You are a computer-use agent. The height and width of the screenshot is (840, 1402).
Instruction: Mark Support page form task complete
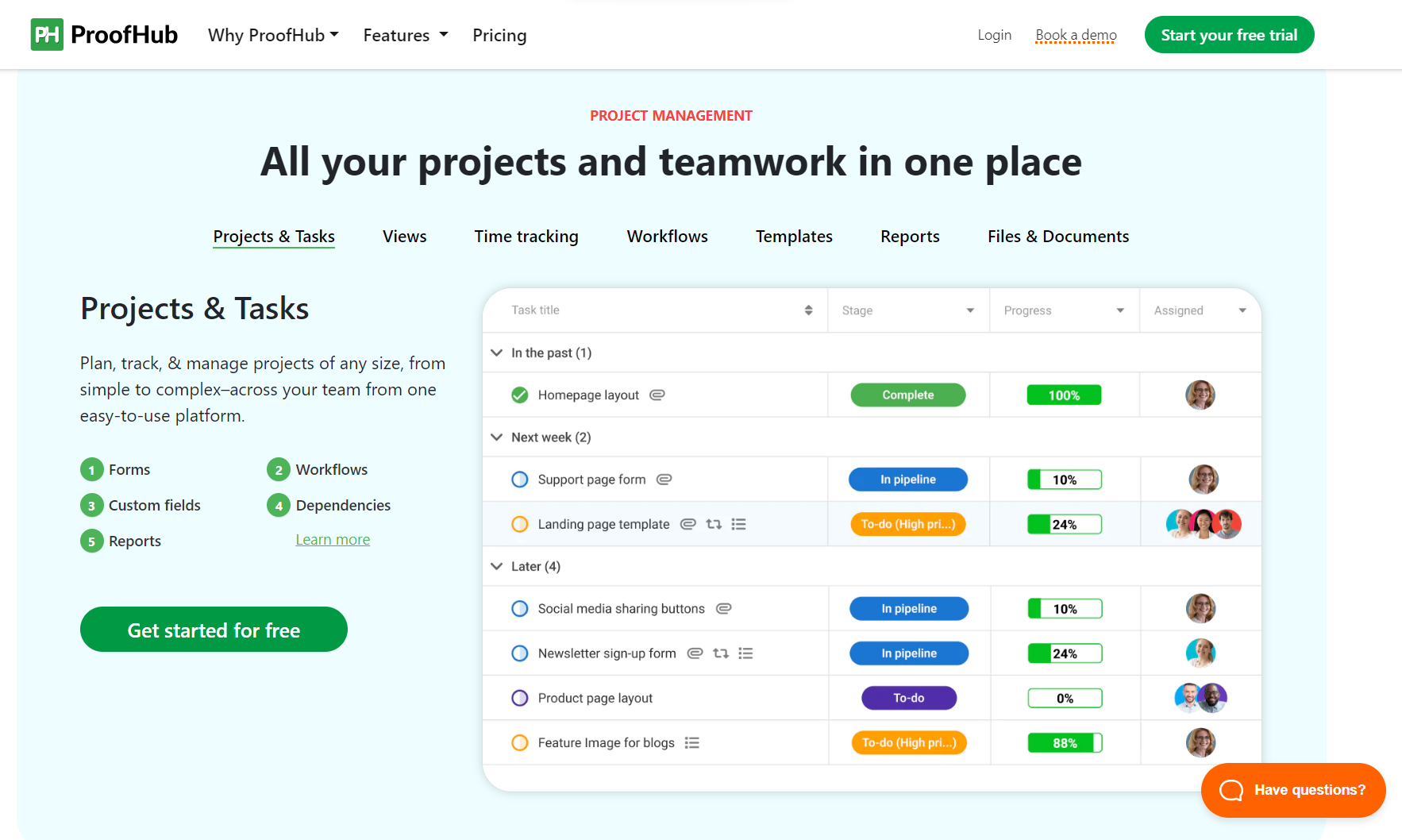tap(520, 480)
